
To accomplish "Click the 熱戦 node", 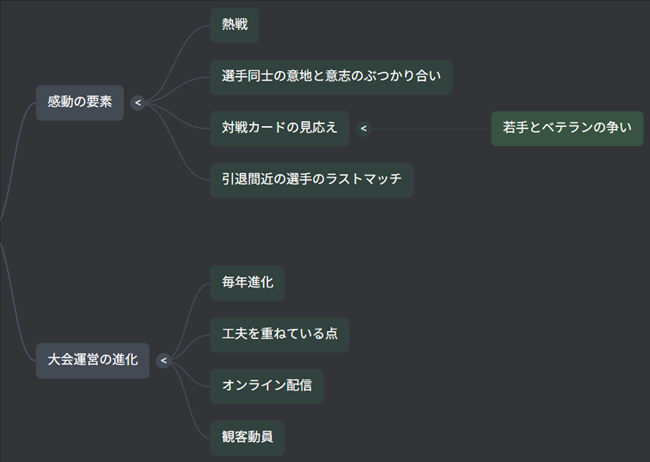I will tap(234, 25).
